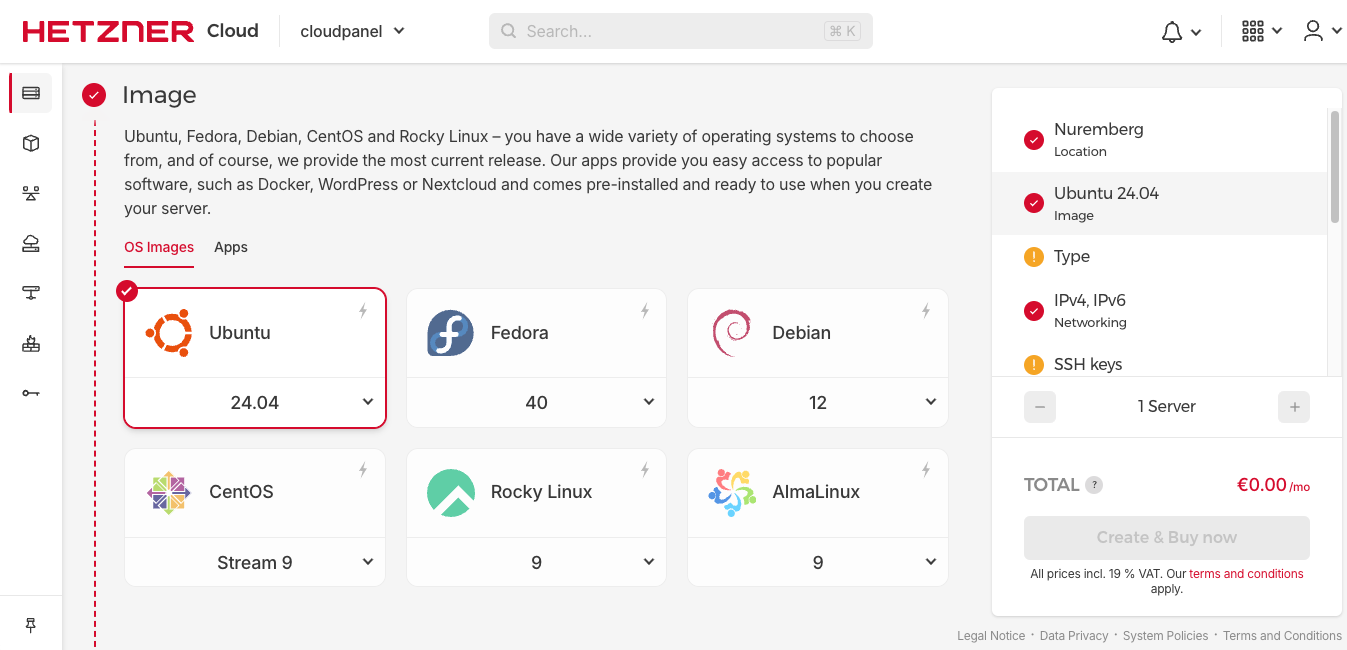1347x650 pixels.
Task: Open the Ubuntu version dropdown
Action: click(254, 402)
